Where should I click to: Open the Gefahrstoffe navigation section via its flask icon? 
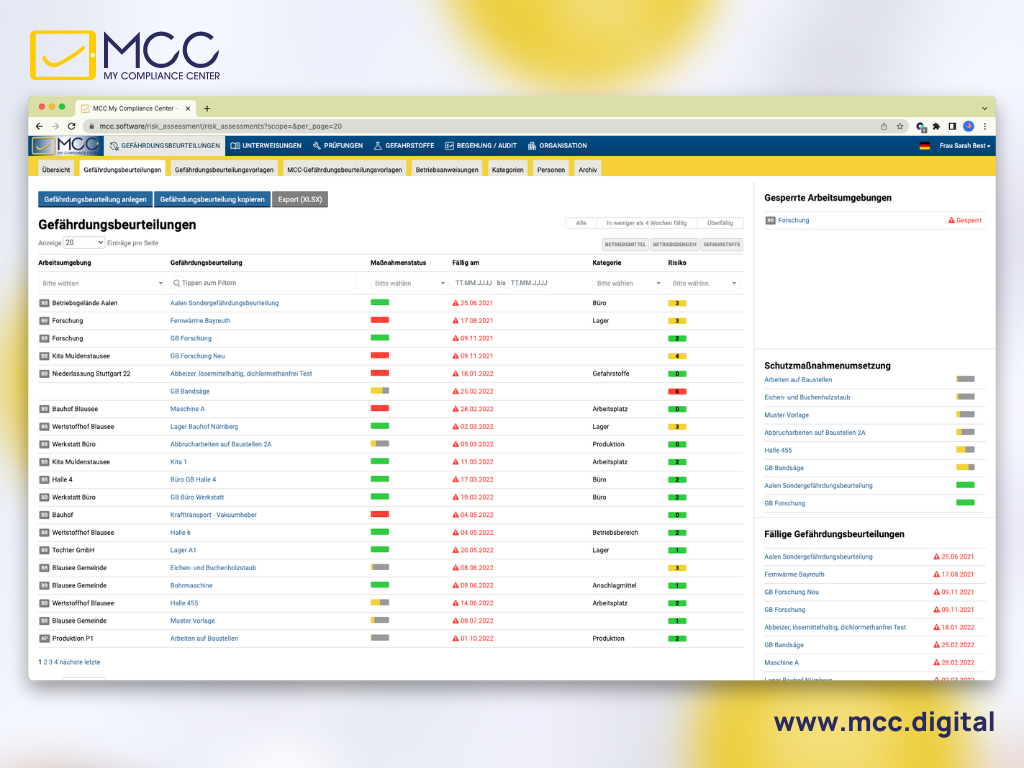[x=376, y=145]
